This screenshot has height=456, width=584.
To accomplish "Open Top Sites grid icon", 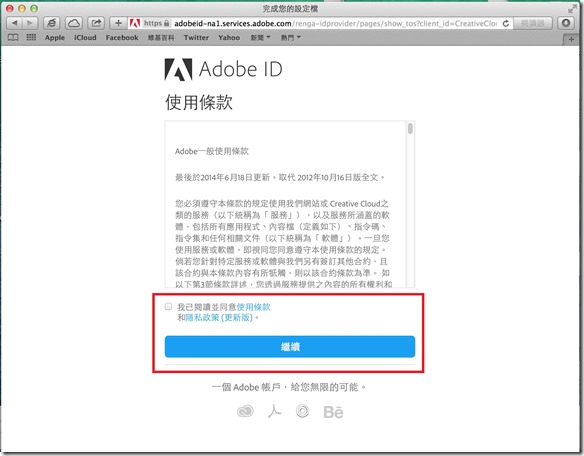I will click(31, 37).
